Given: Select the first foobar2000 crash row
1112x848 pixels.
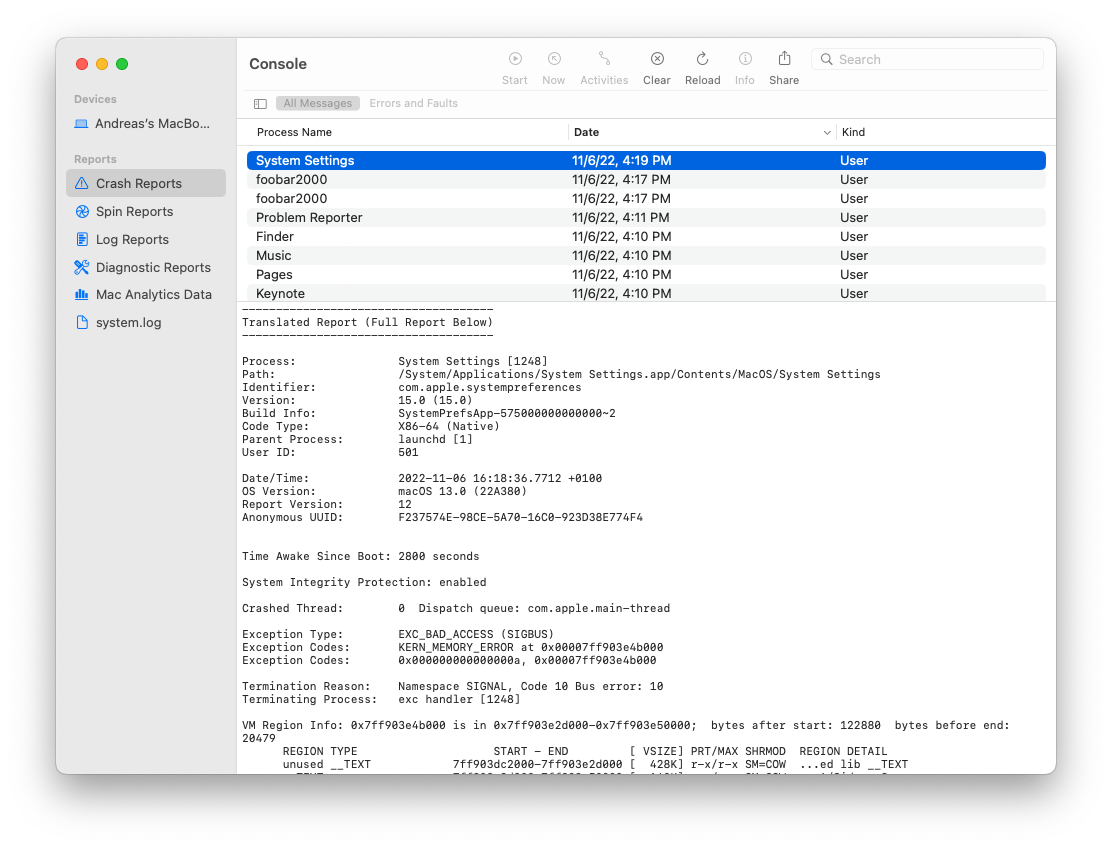Looking at the screenshot, I should coord(646,179).
